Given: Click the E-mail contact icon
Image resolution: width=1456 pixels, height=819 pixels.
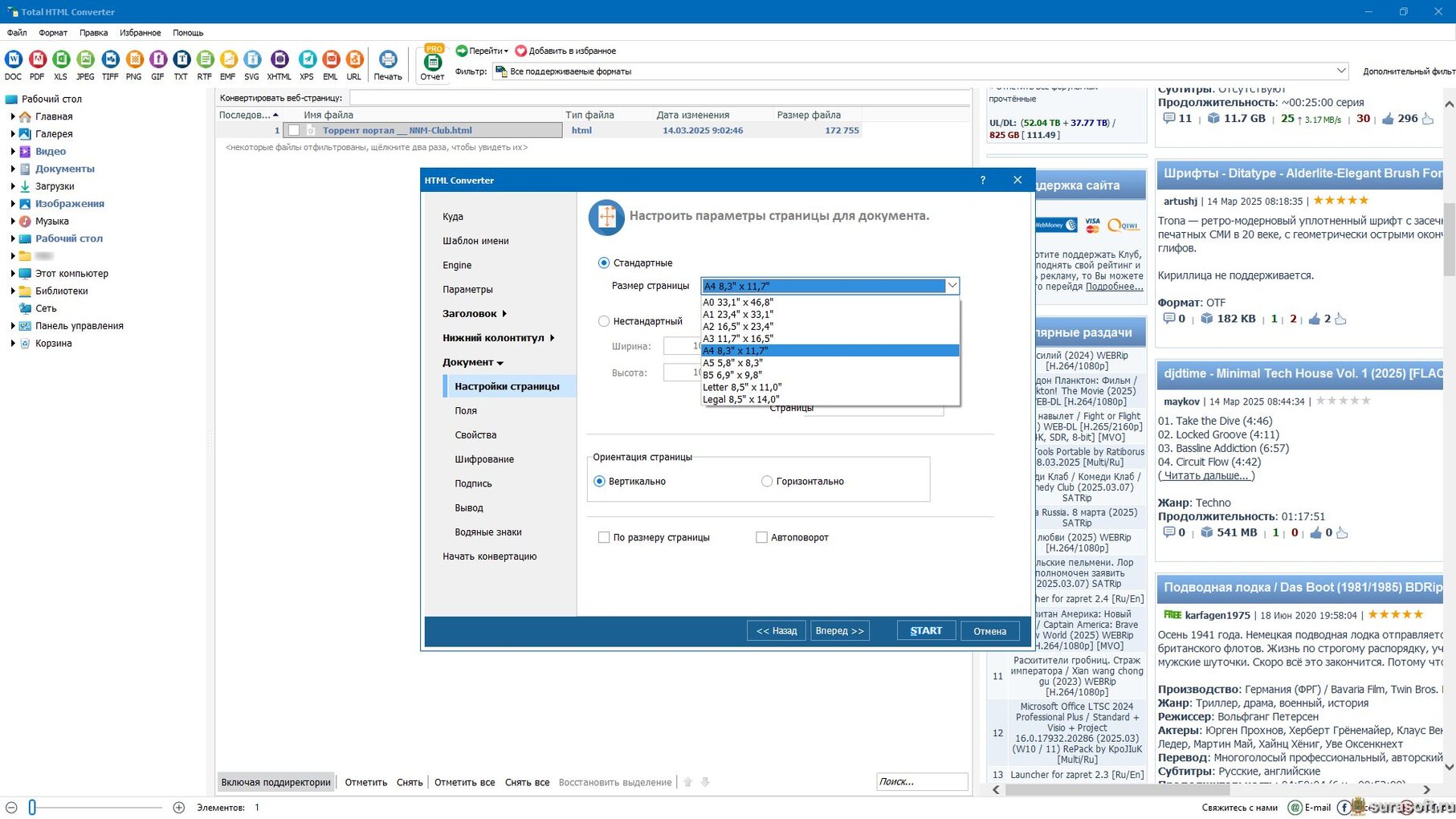Looking at the screenshot, I should (x=1295, y=808).
